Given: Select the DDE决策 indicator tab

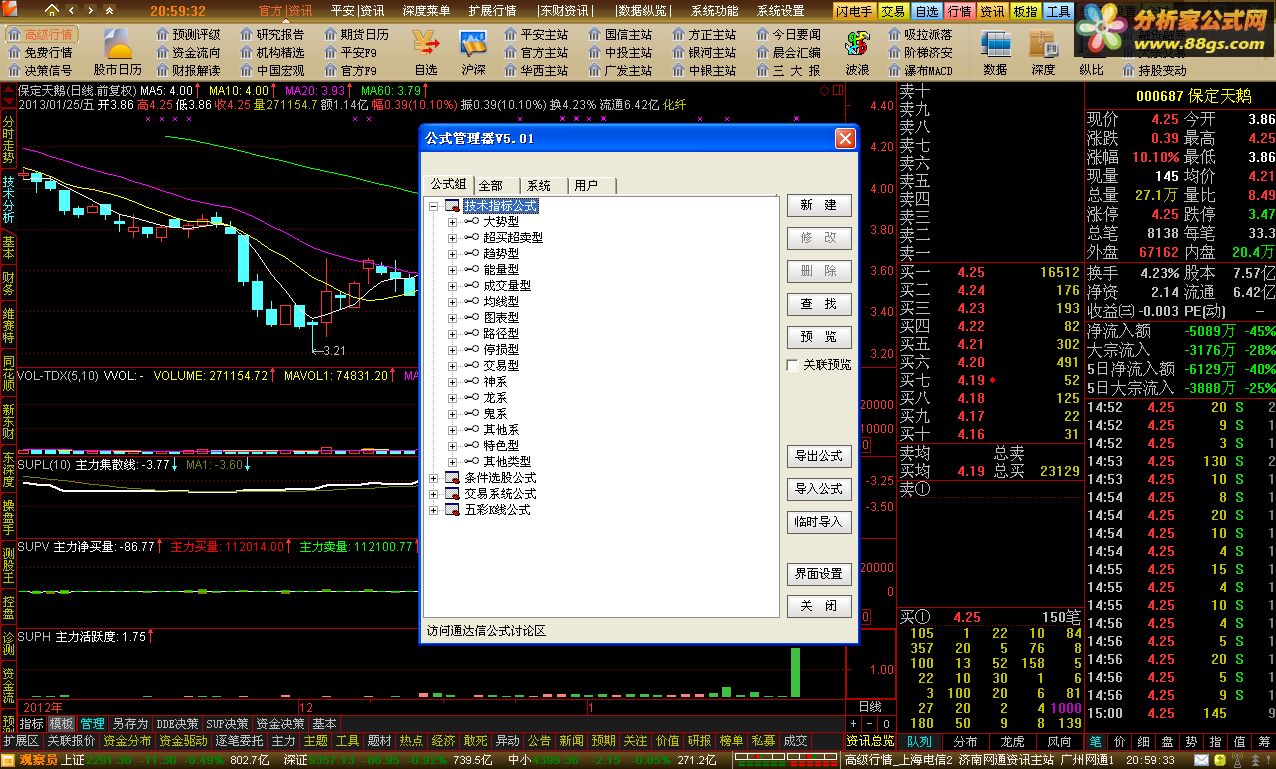Looking at the screenshot, I should tap(176, 723).
